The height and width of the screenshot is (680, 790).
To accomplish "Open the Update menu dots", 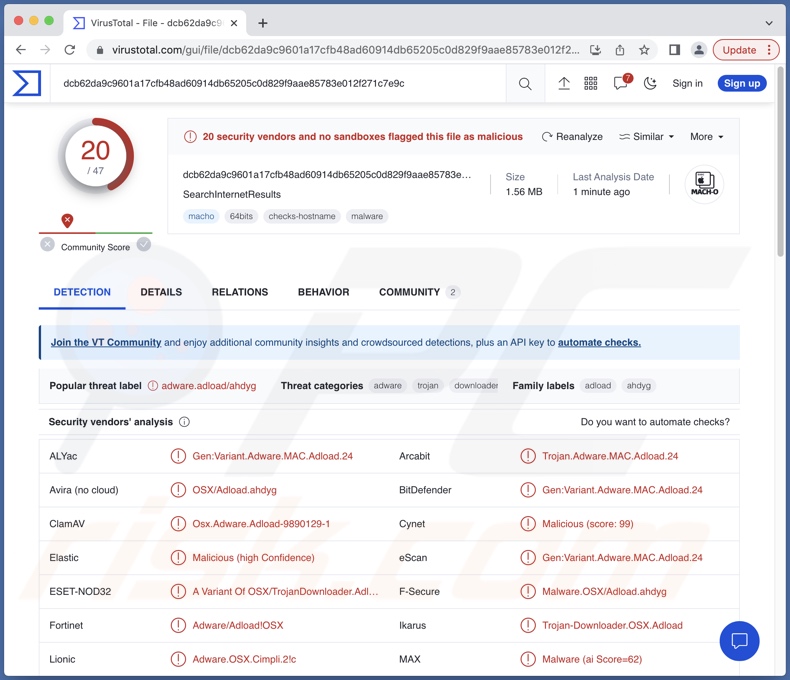I will pos(769,50).
